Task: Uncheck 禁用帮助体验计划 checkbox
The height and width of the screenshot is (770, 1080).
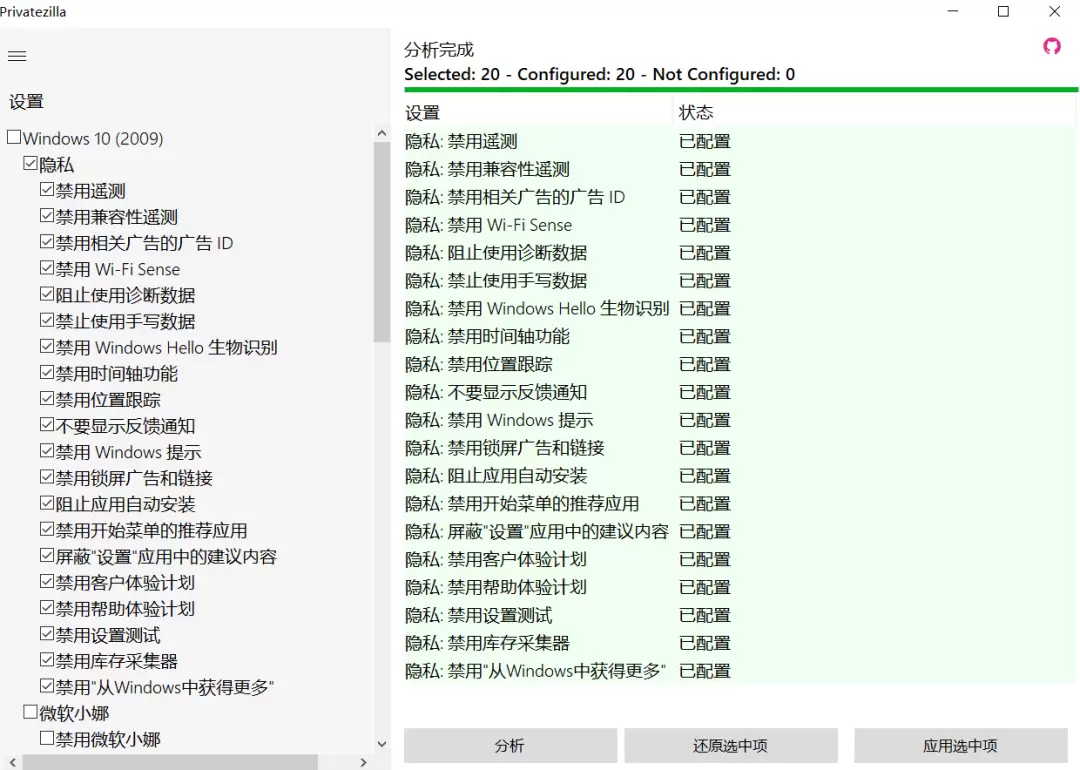Action: click(47, 608)
